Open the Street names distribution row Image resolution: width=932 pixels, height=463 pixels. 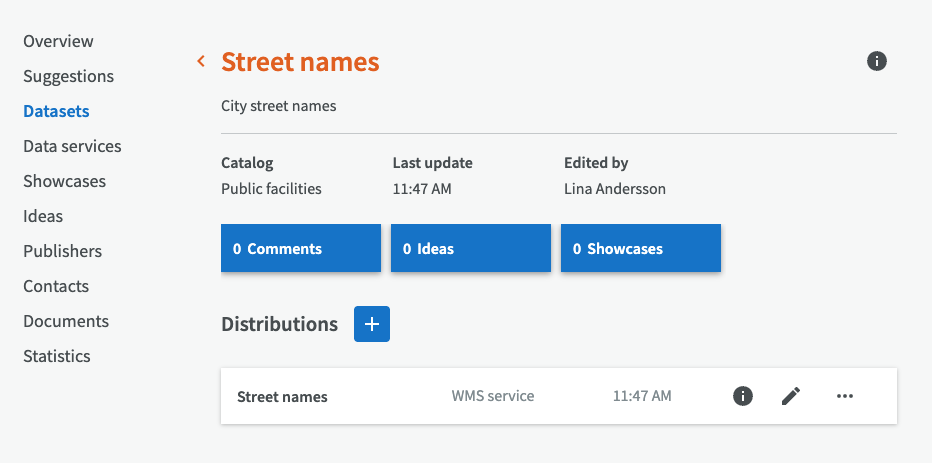click(282, 396)
